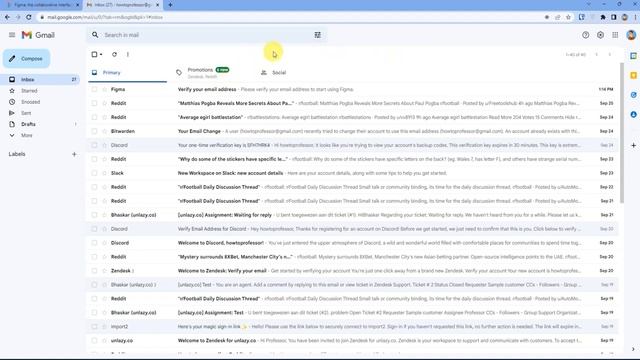This screenshot has width=640, height=360.
Task: Open the Google apps grid
Action: (x=615, y=35)
